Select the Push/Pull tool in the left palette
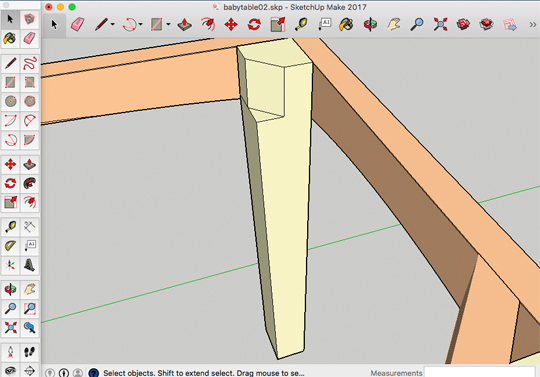The width and height of the screenshot is (540, 377). [x=30, y=165]
